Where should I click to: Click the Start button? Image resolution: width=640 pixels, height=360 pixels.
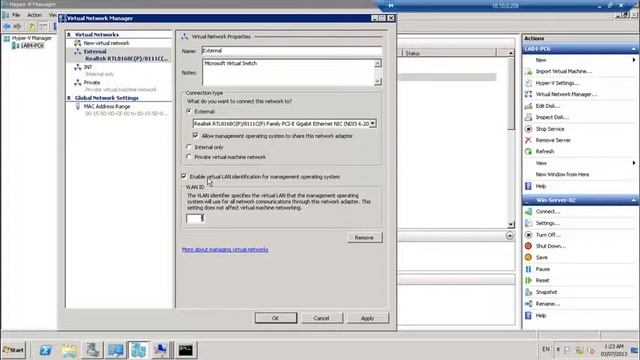click(x=13, y=350)
